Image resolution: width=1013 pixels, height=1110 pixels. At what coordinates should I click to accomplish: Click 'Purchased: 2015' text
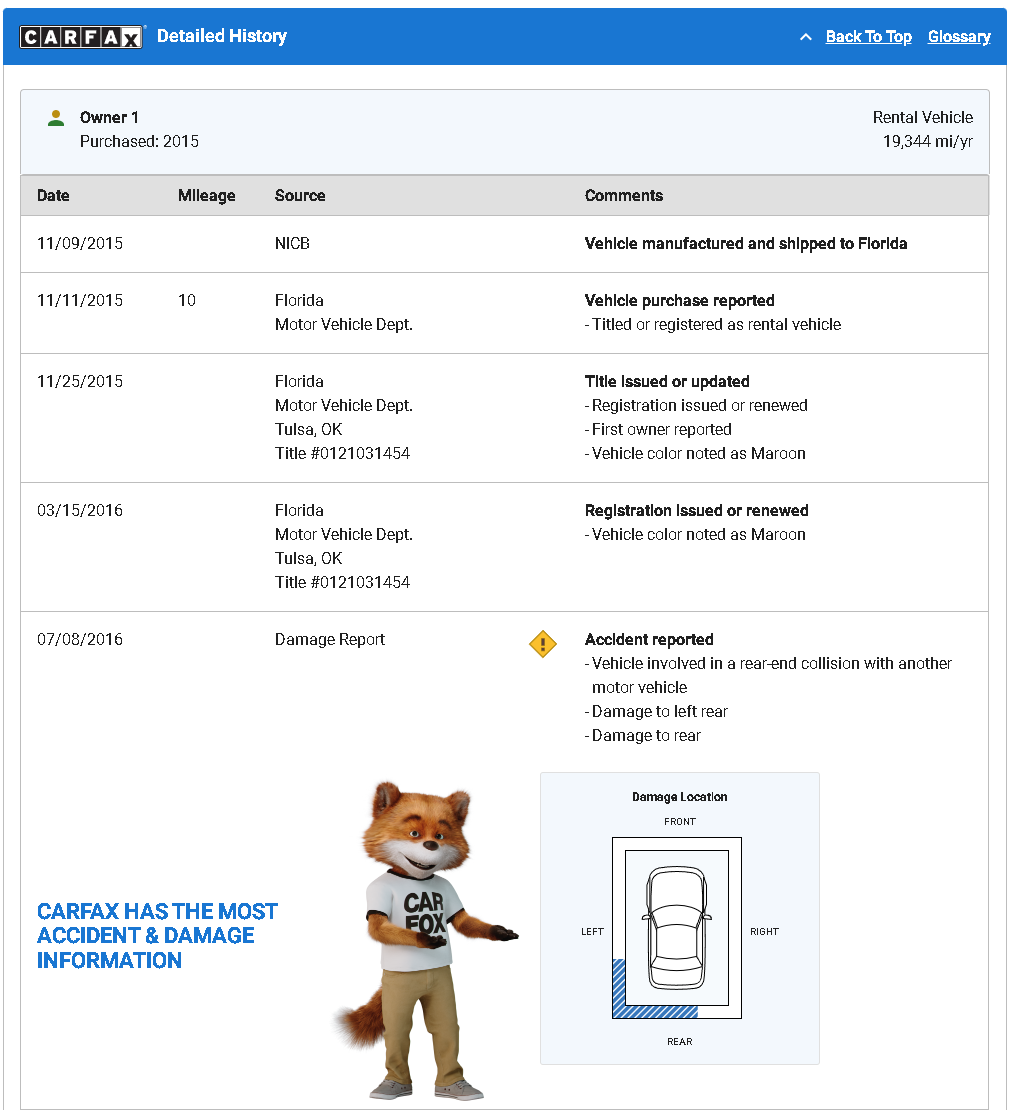[139, 142]
